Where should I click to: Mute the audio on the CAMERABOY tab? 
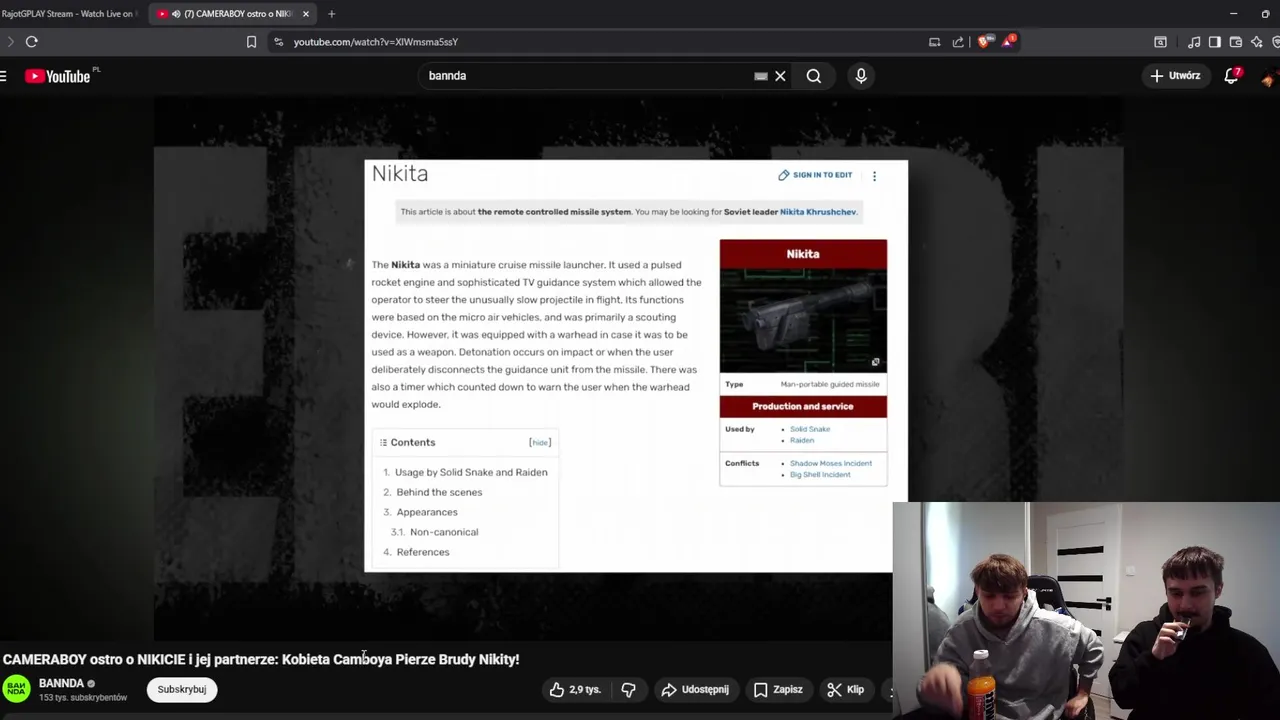point(176,14)
